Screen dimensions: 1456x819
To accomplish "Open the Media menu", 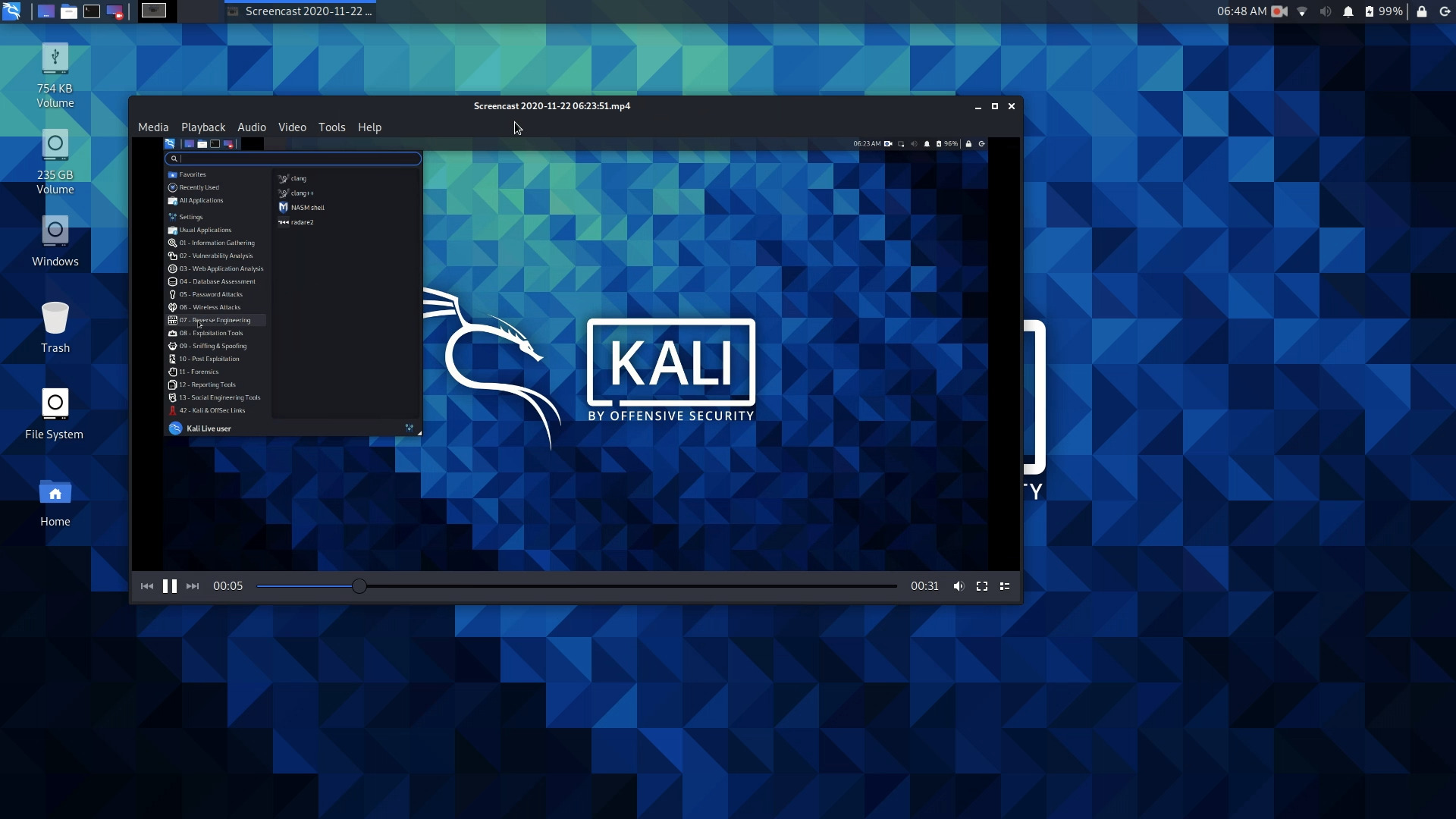I will tap(153, 127).
